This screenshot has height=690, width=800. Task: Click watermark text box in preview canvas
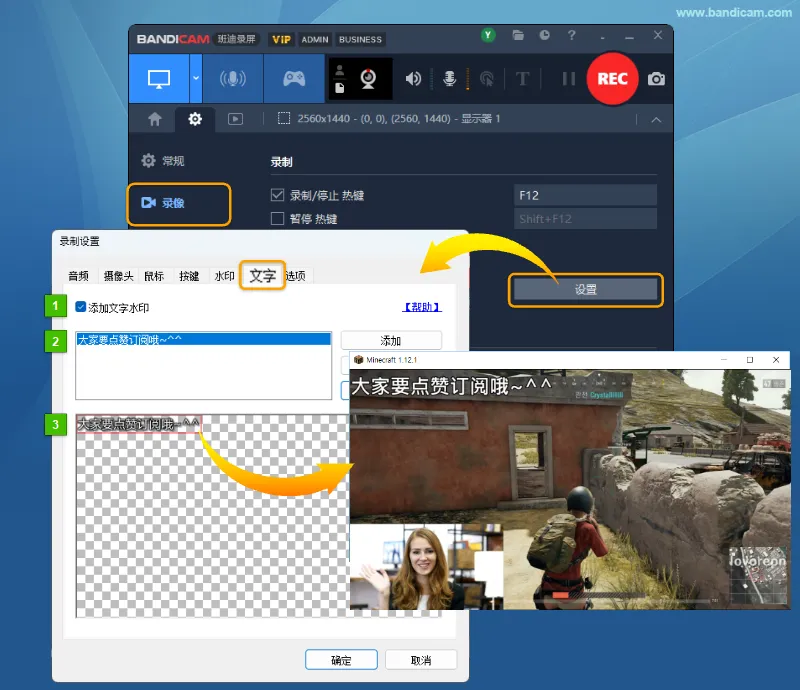click(x=139, y=424)
